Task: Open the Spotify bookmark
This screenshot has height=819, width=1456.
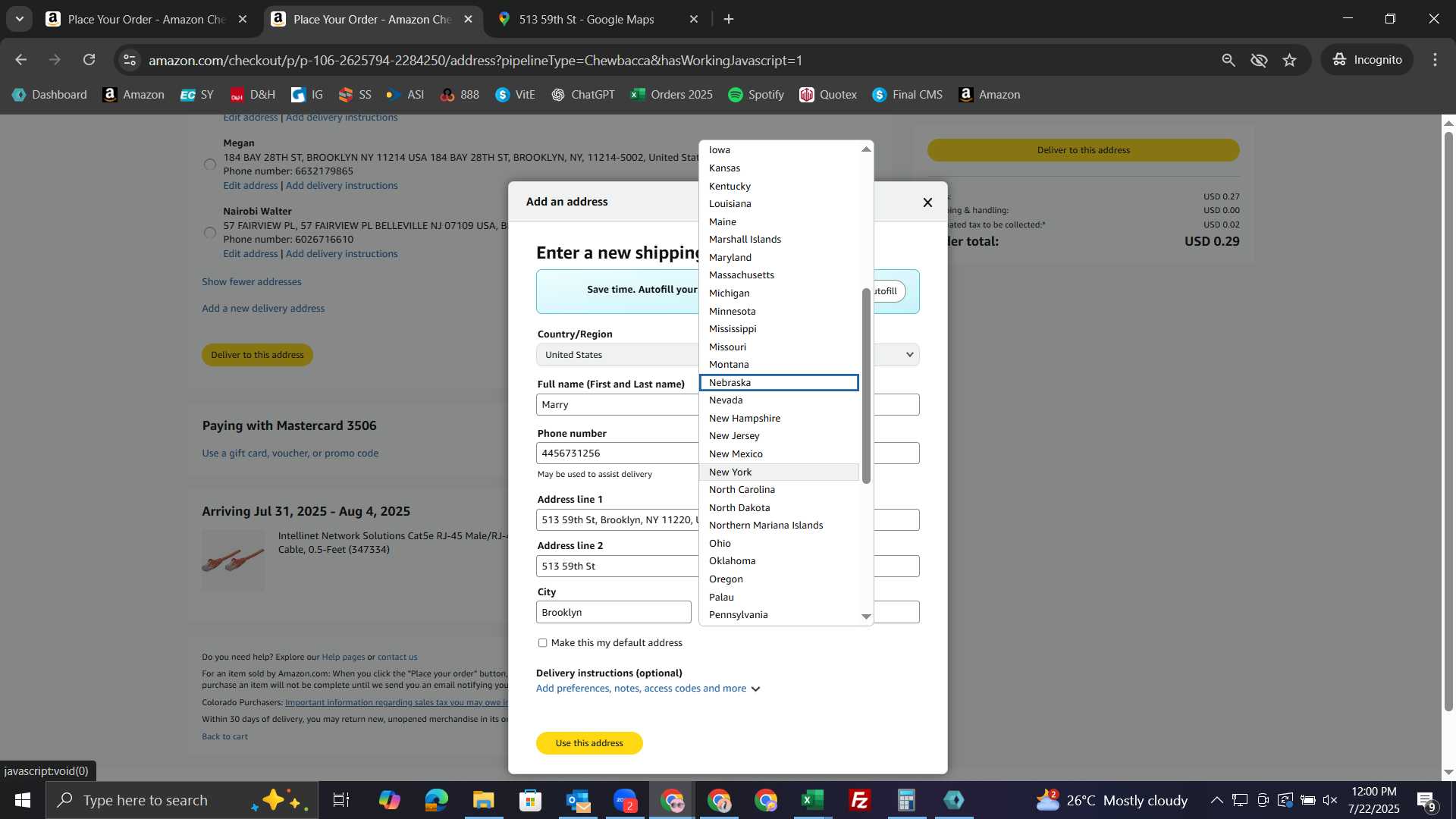Action: [756, 95]
